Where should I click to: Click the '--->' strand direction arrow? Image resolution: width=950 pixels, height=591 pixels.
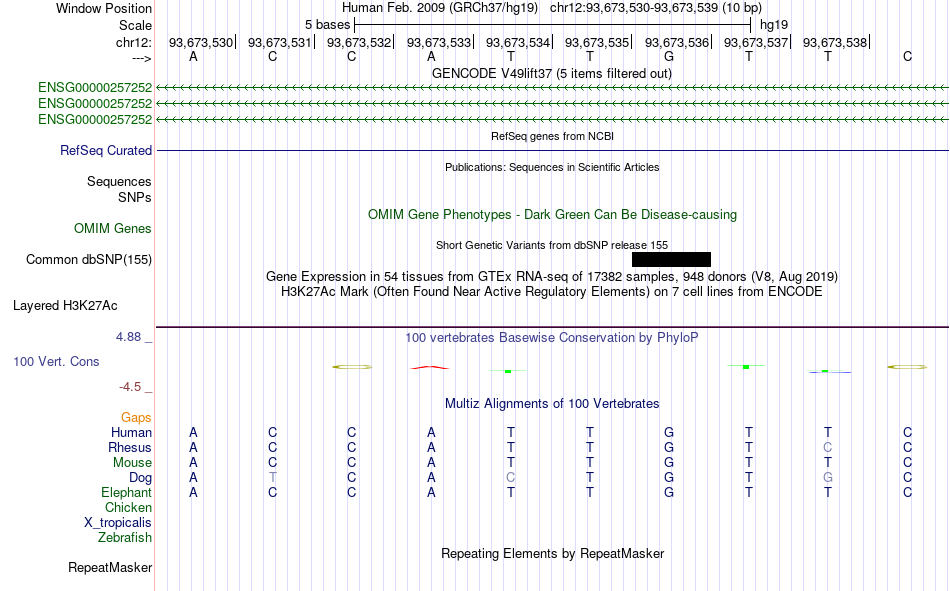[x=142, y=58]
